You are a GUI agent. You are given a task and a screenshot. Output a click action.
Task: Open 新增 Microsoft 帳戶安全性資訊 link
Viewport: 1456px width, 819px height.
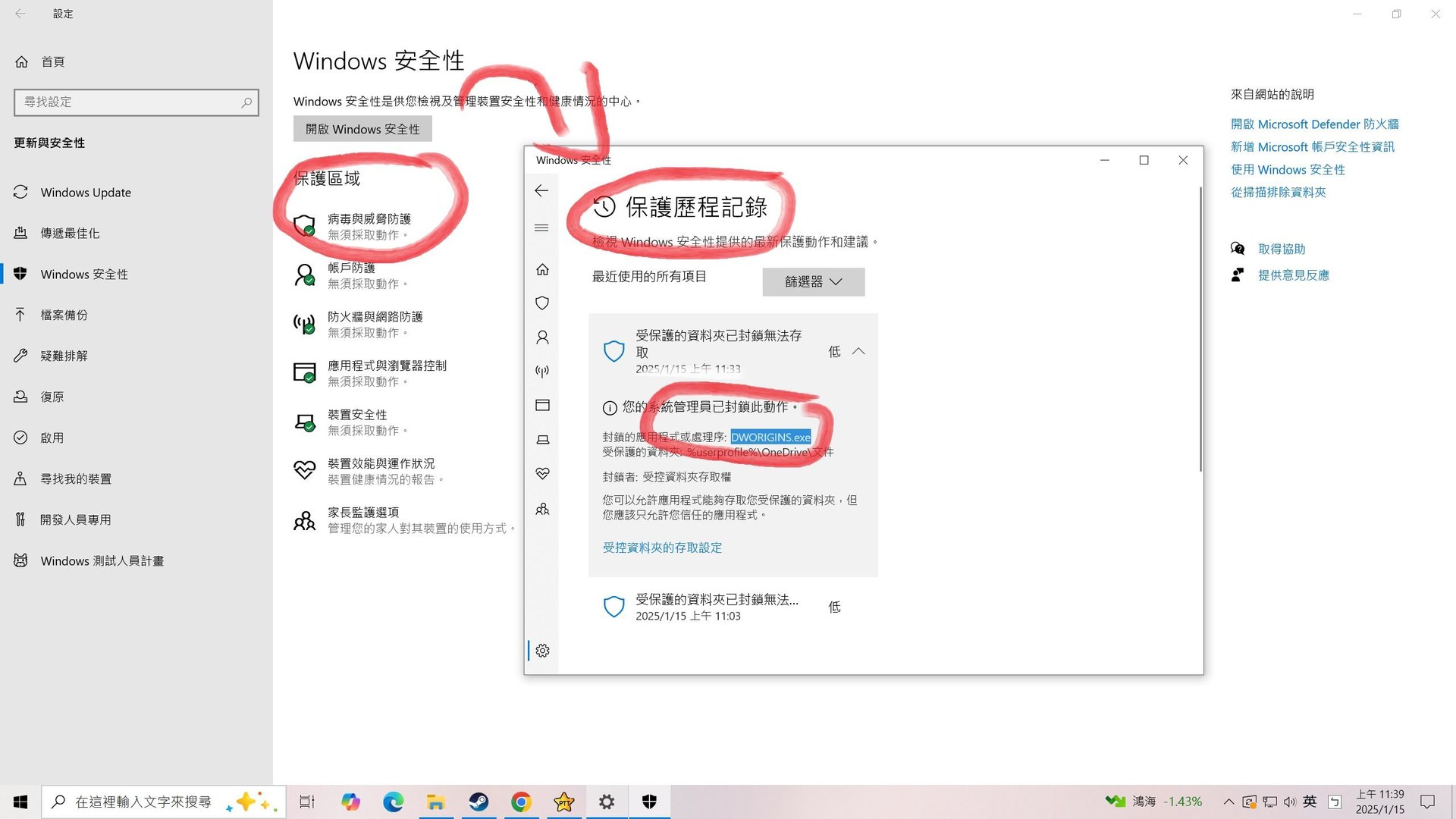1312,147
